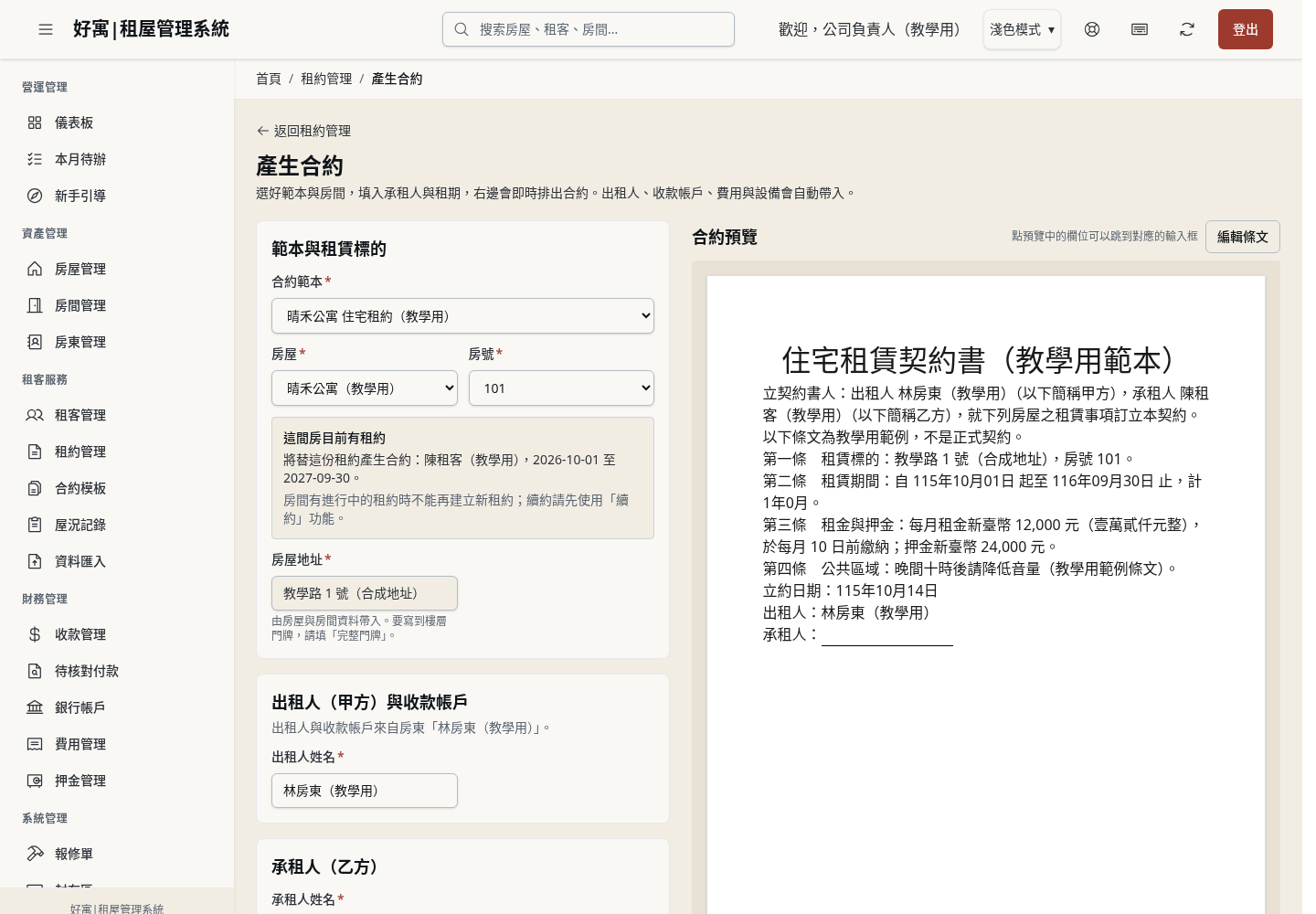Click the refresh icon in header

tap(1187, 29)
